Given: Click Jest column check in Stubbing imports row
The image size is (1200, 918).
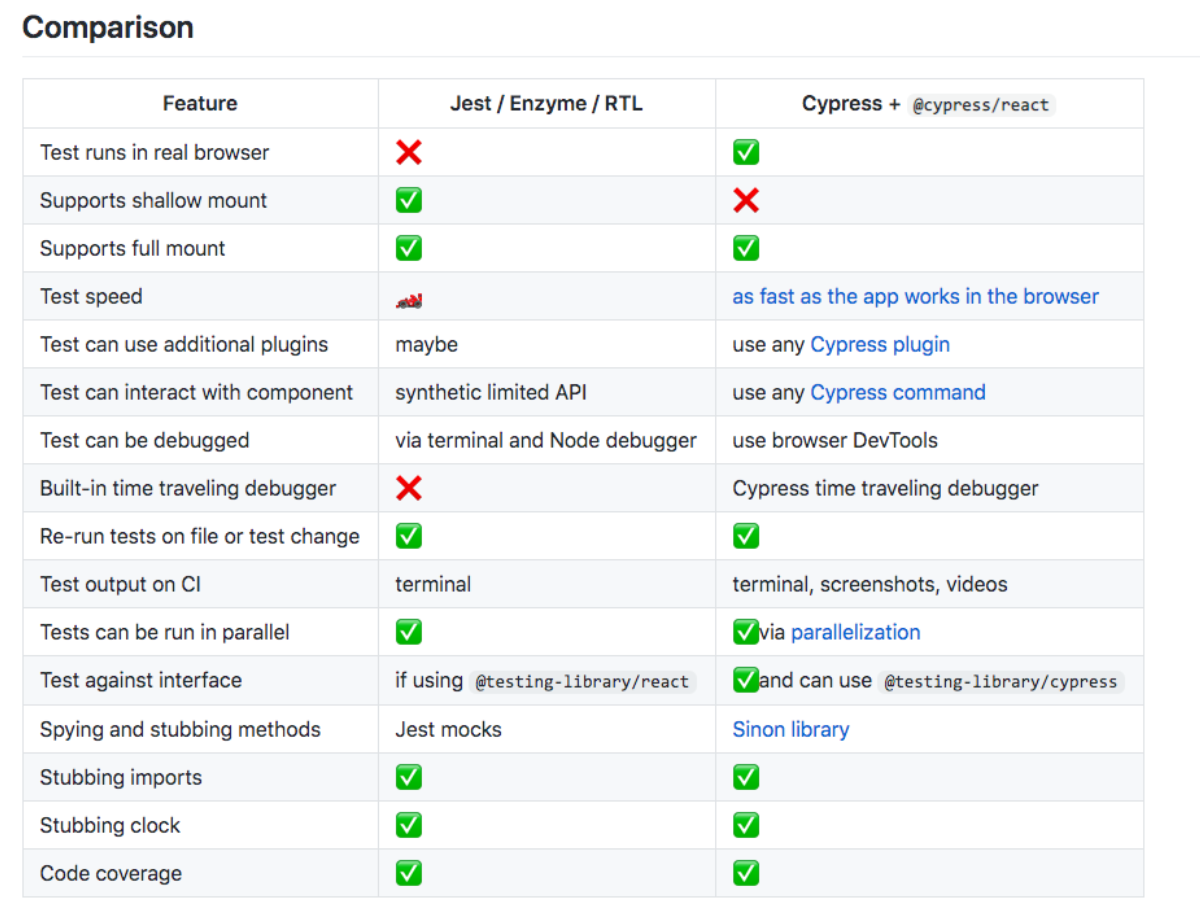Looking at the screenshot, I should tap(408, 777).
